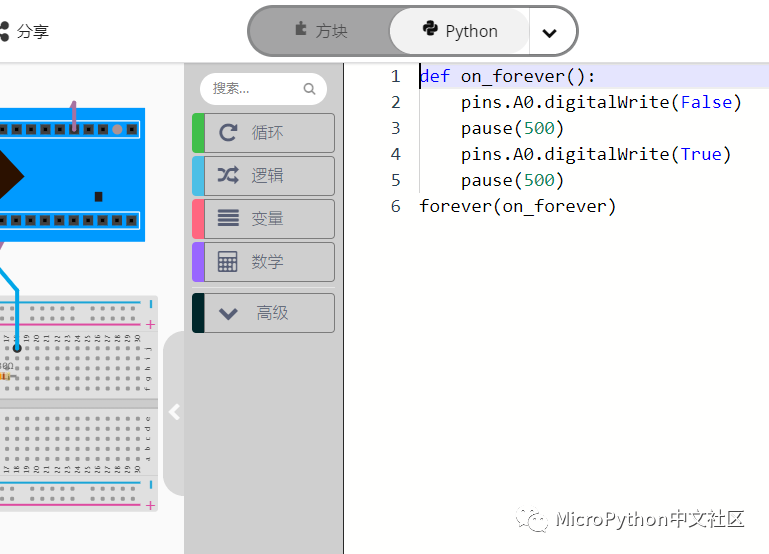
Task: Click line number 1 in gutter
Action: tap(396, 76)
